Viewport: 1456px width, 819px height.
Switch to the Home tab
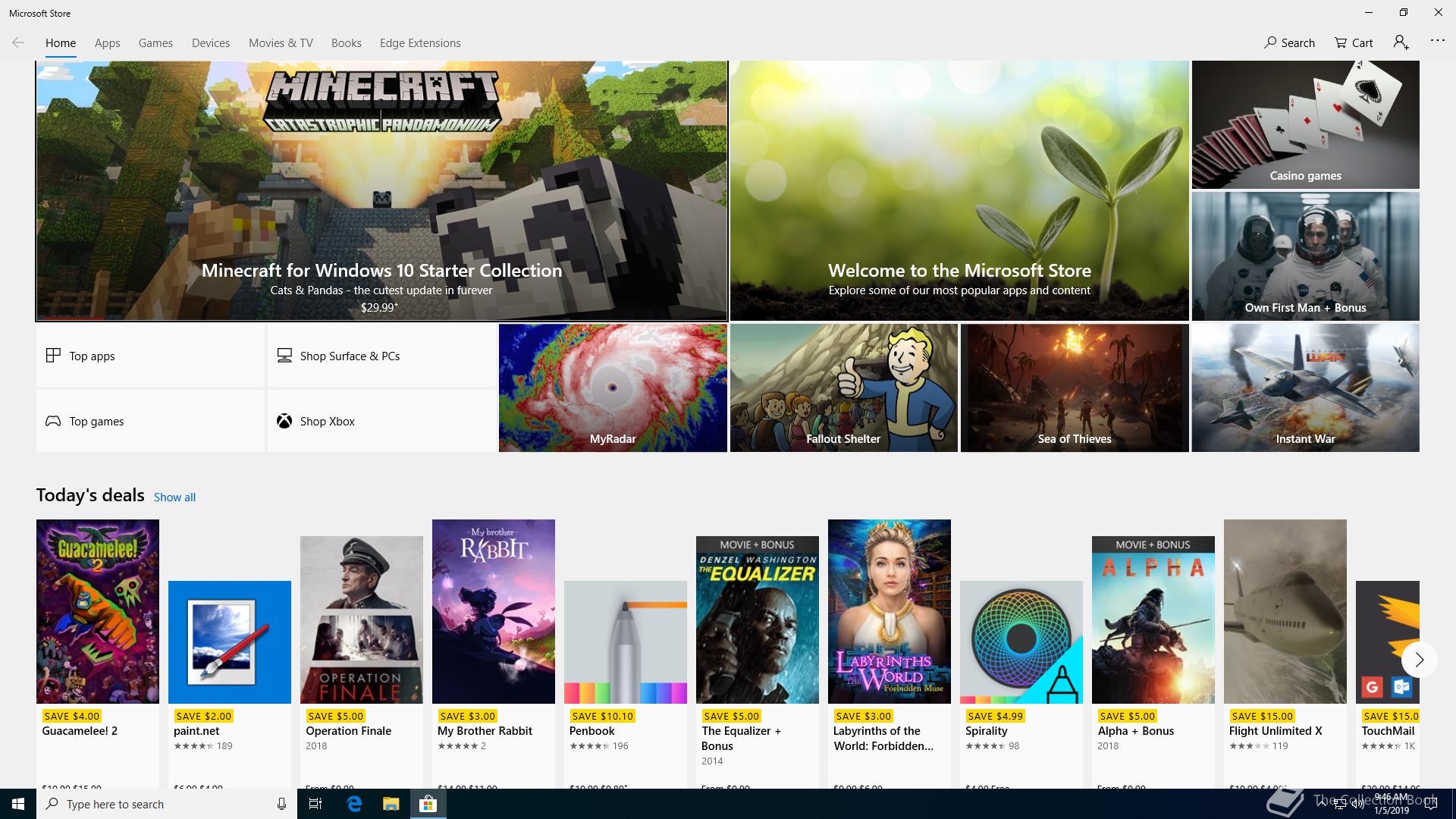(61, 43)
